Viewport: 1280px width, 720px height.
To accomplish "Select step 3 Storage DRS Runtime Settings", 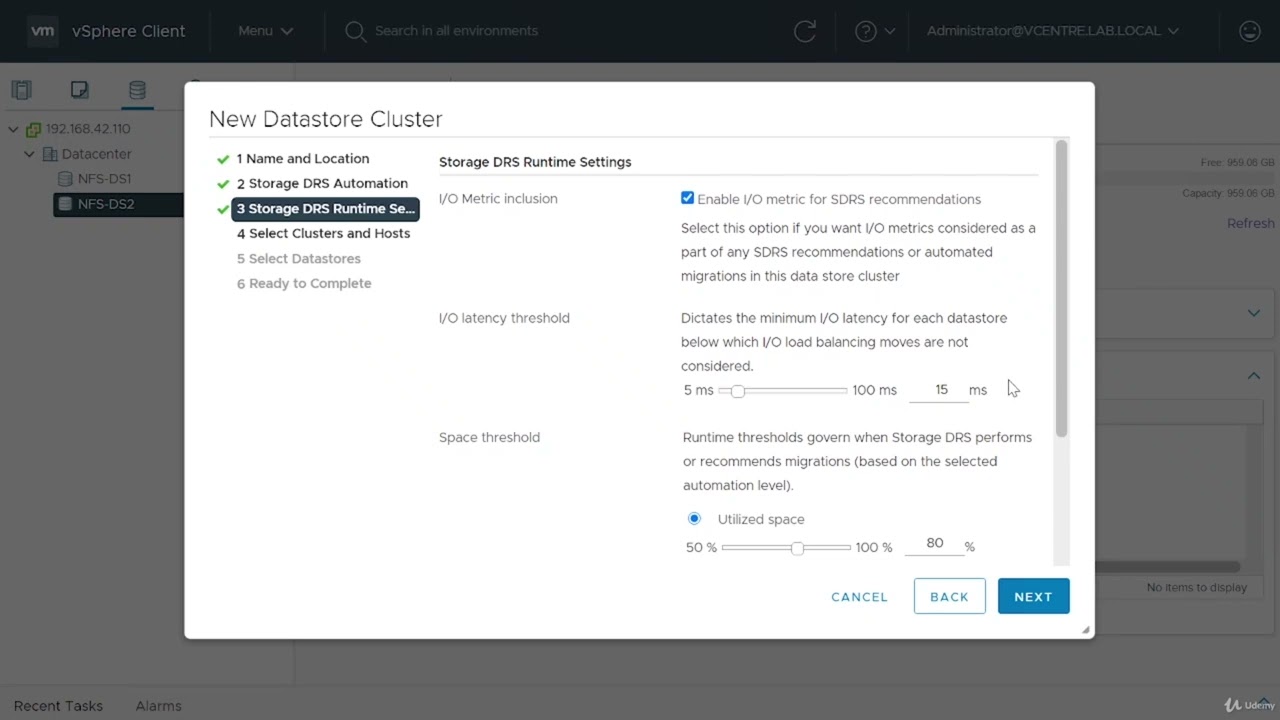I will tap(325, 209).
